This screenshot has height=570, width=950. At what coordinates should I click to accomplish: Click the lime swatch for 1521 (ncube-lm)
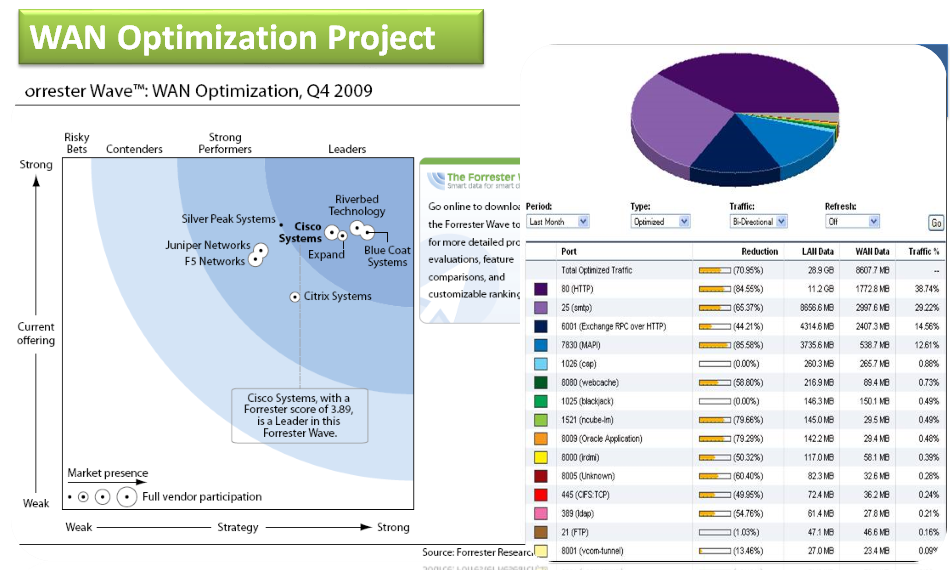pyautogui.click(x=540, y=420)
